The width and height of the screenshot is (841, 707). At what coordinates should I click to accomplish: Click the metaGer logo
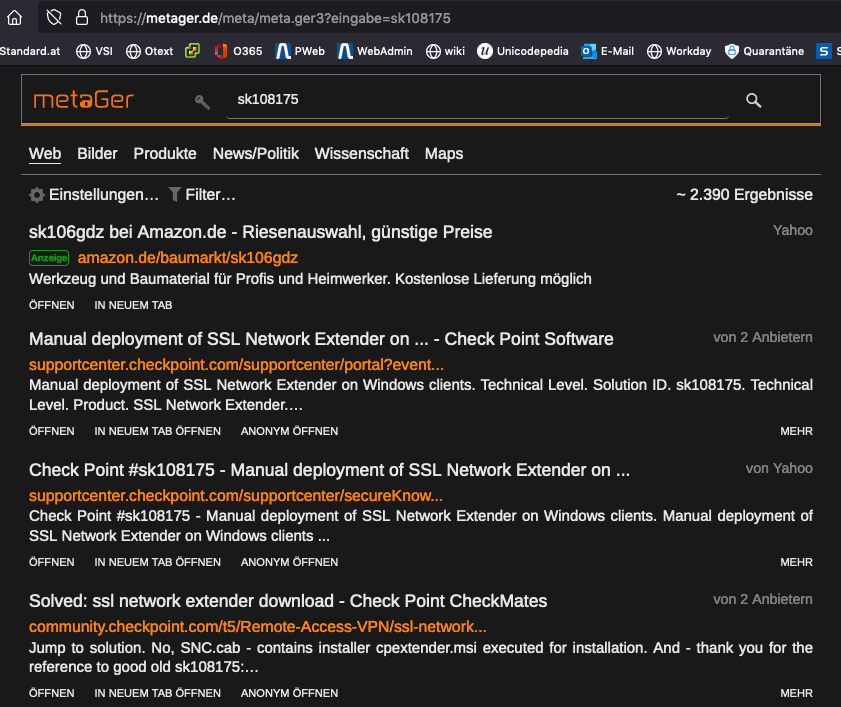coord(84,100)
